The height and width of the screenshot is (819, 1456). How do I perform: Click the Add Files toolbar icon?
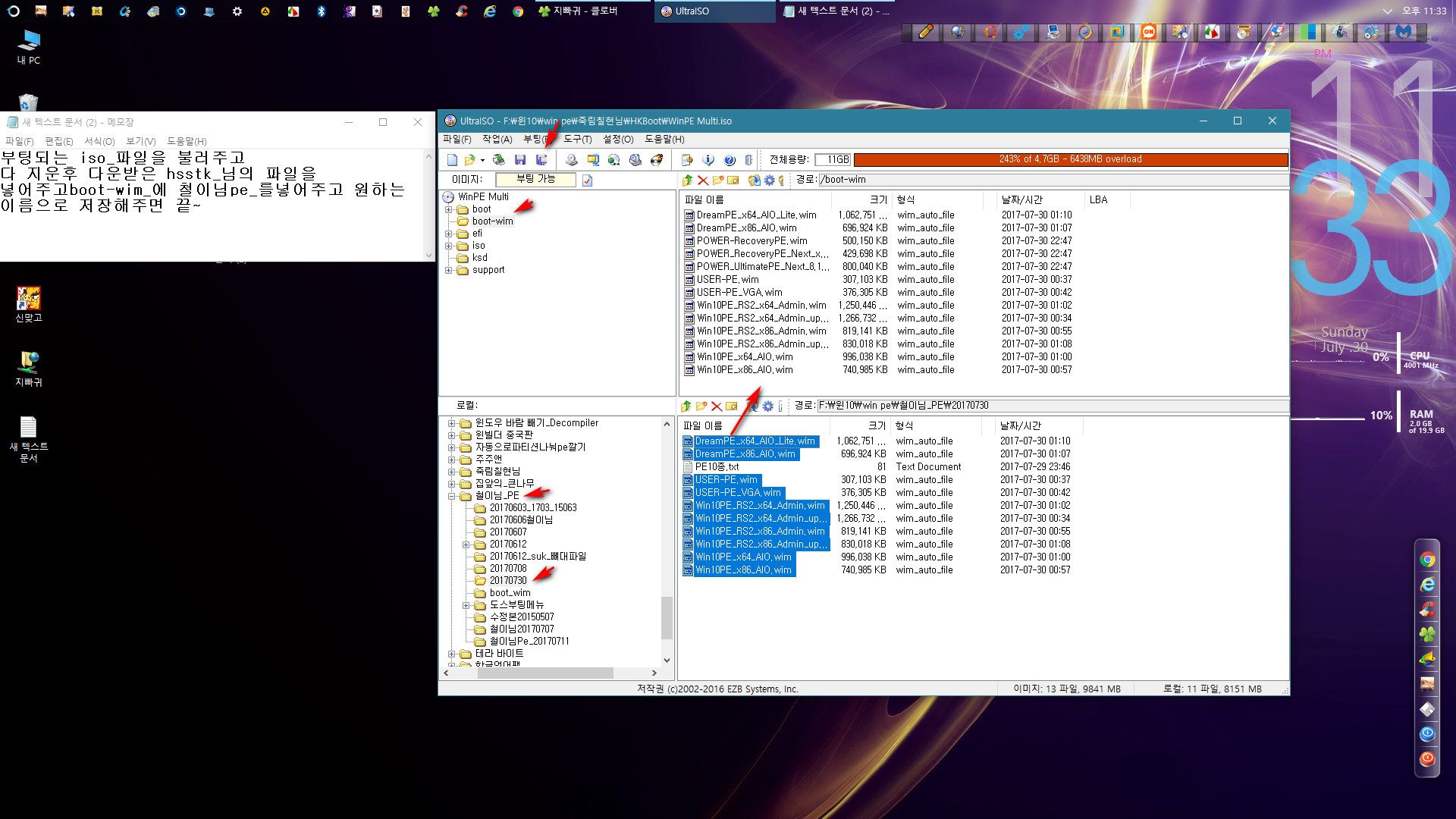pyautogui.click(x=687, y=160)
